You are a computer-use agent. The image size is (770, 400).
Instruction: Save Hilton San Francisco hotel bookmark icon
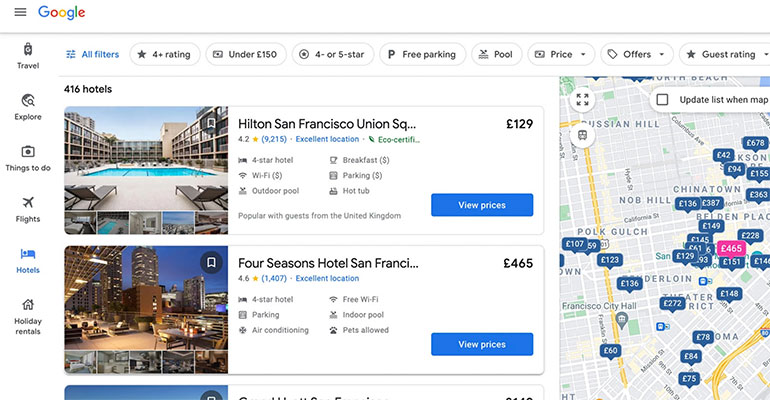coord(211,123)
